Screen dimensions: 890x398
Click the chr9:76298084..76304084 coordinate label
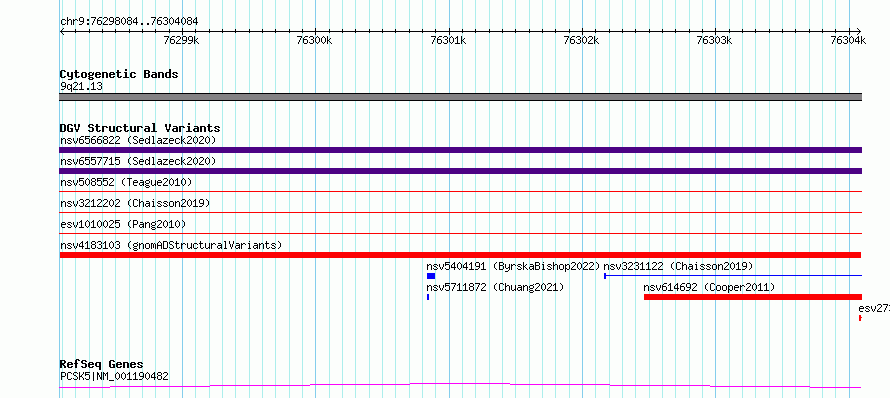129,22
